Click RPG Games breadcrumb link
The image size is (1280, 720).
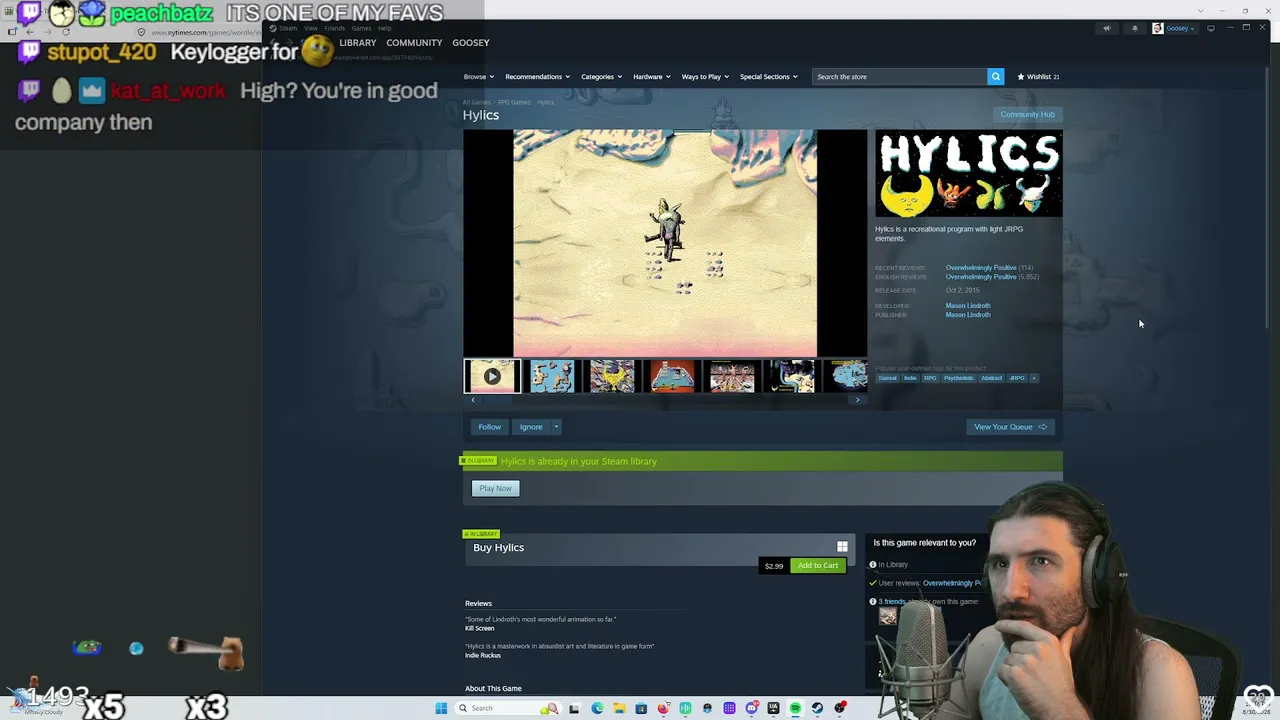pyautogui.click(x=514, y=102)
